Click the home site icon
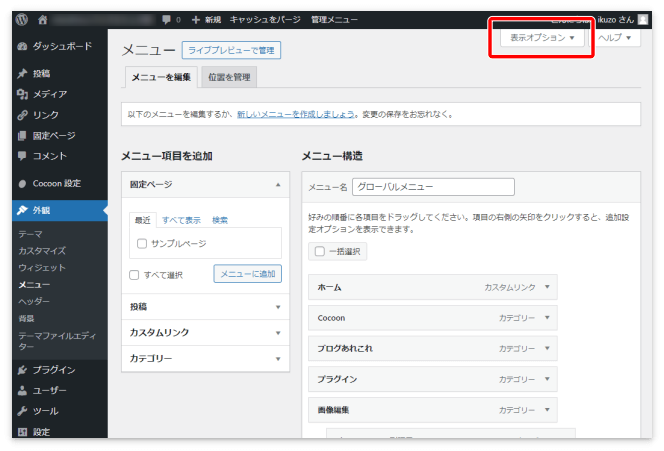The width and height of the screenshot is (664, 451). 42,19
